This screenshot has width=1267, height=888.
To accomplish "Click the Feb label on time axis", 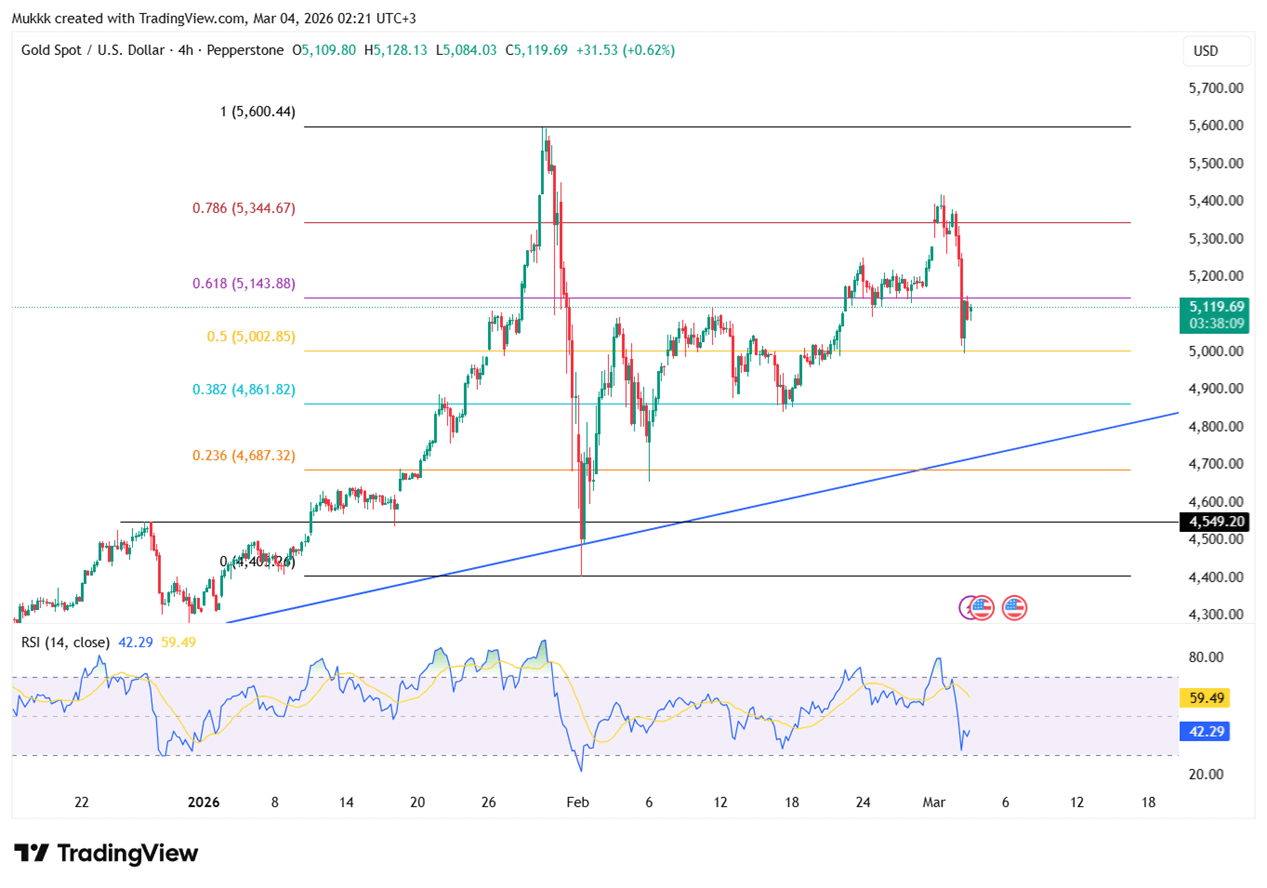I will 578,802.
